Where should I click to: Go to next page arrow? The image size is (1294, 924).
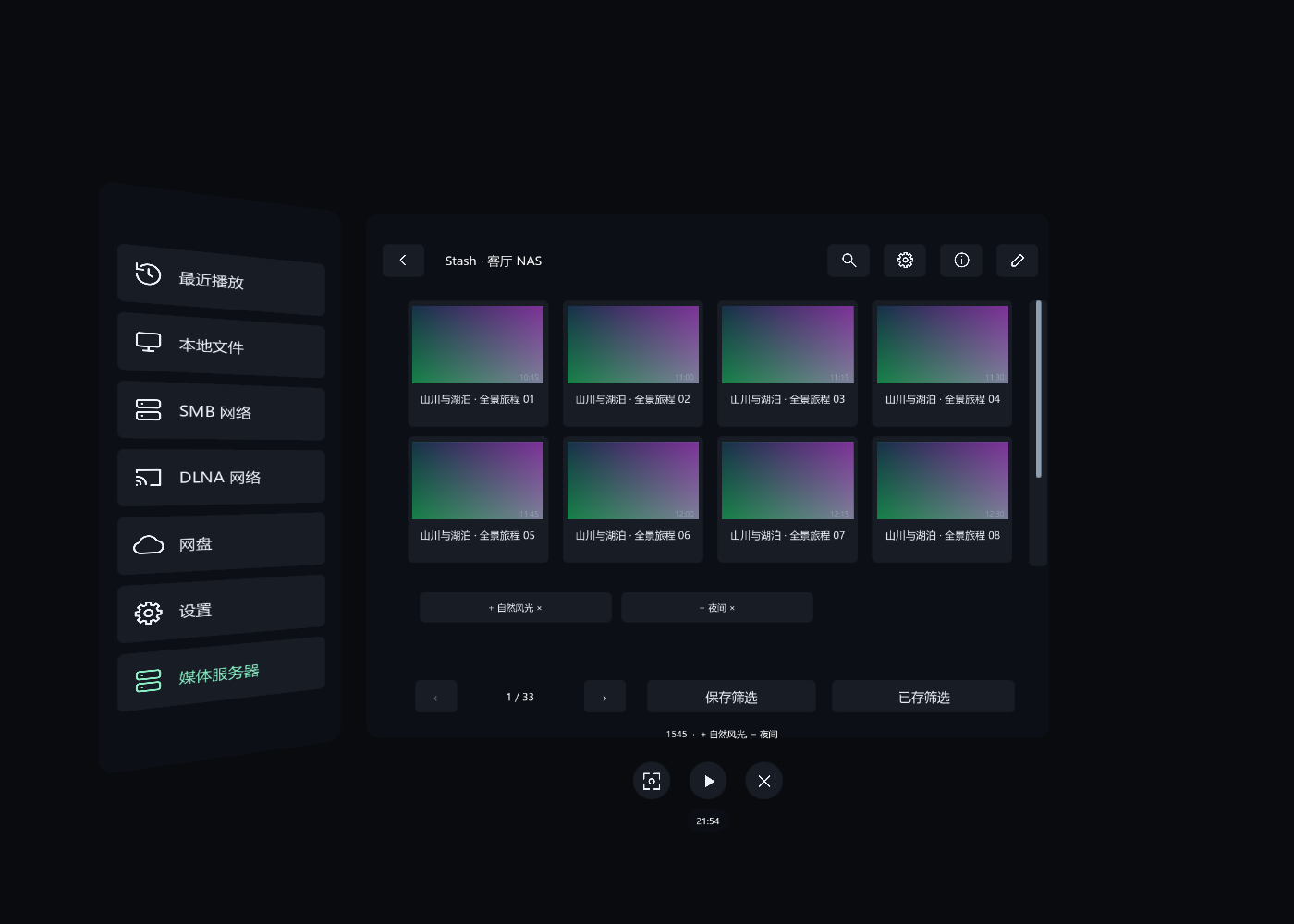click(x=604, y=697)
